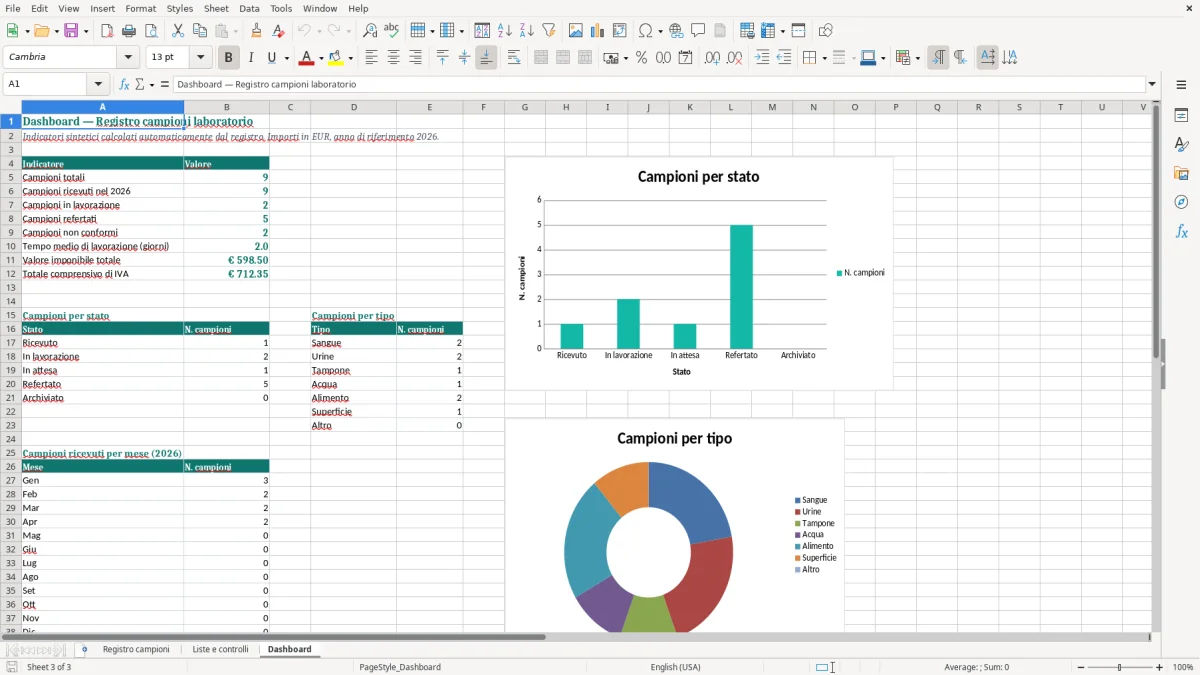Sort descending Z to A

pos(527,31)
